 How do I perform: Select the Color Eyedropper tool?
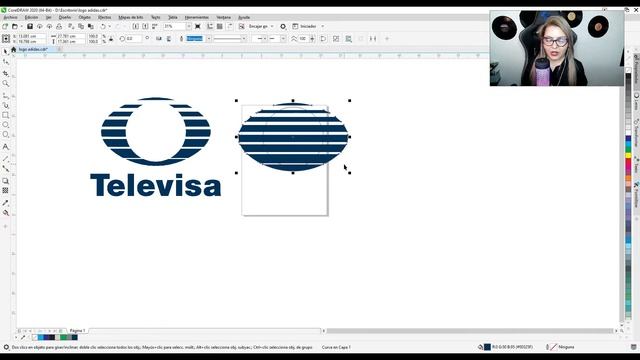(x=6, y=203)
